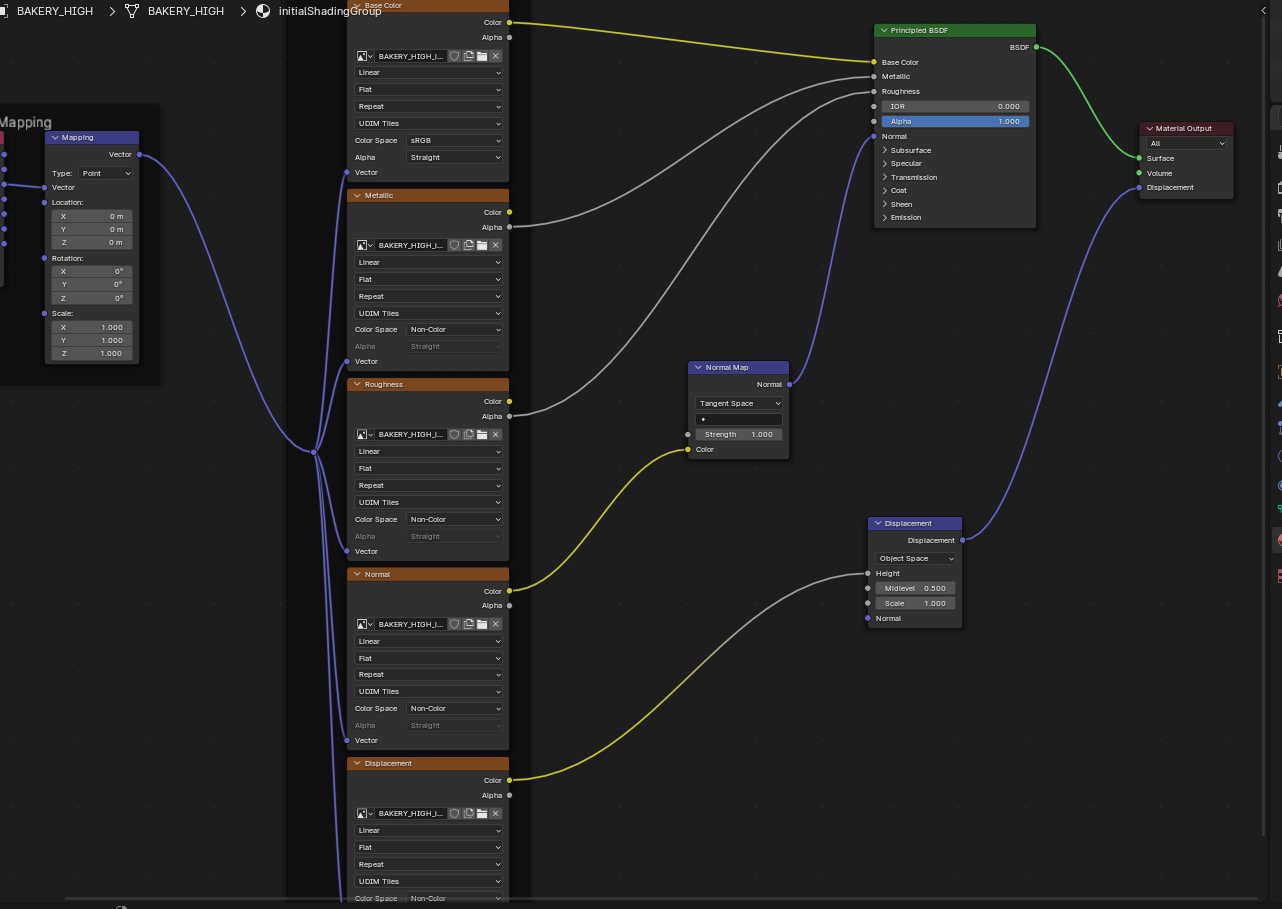1282x909 pixels.
Task: Click Mapping Location X field
Action: [92, 216]
